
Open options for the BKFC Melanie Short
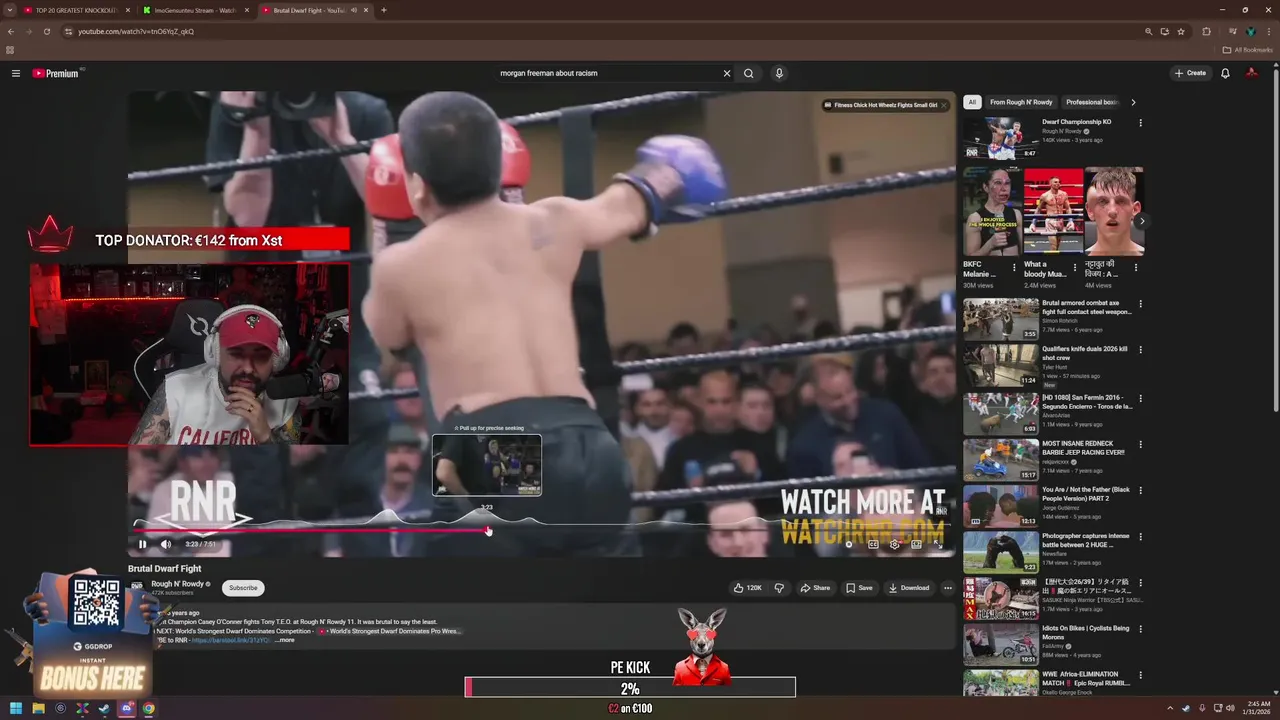(x=1014, y=268)
